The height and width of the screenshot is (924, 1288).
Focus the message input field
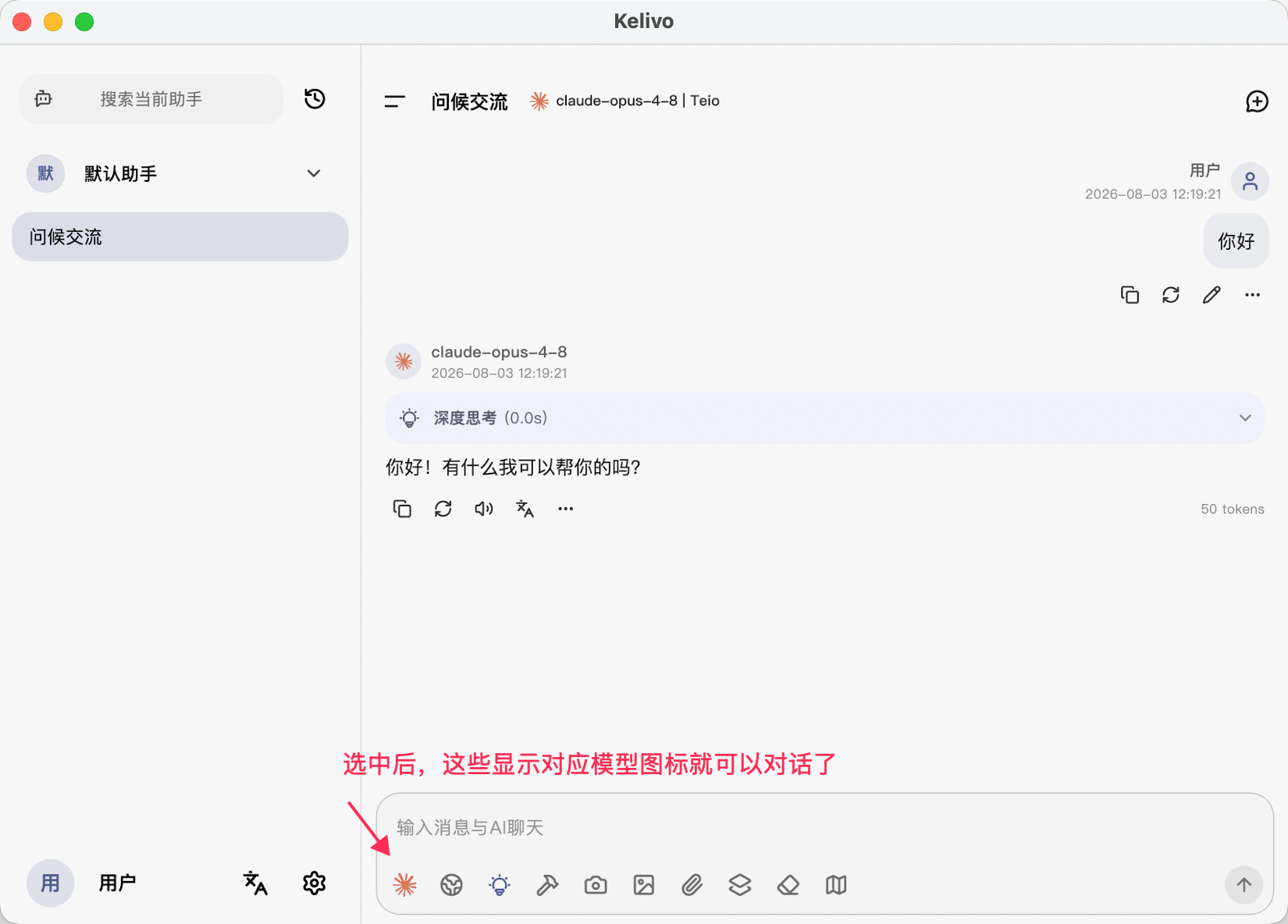[x=824, y=827]
